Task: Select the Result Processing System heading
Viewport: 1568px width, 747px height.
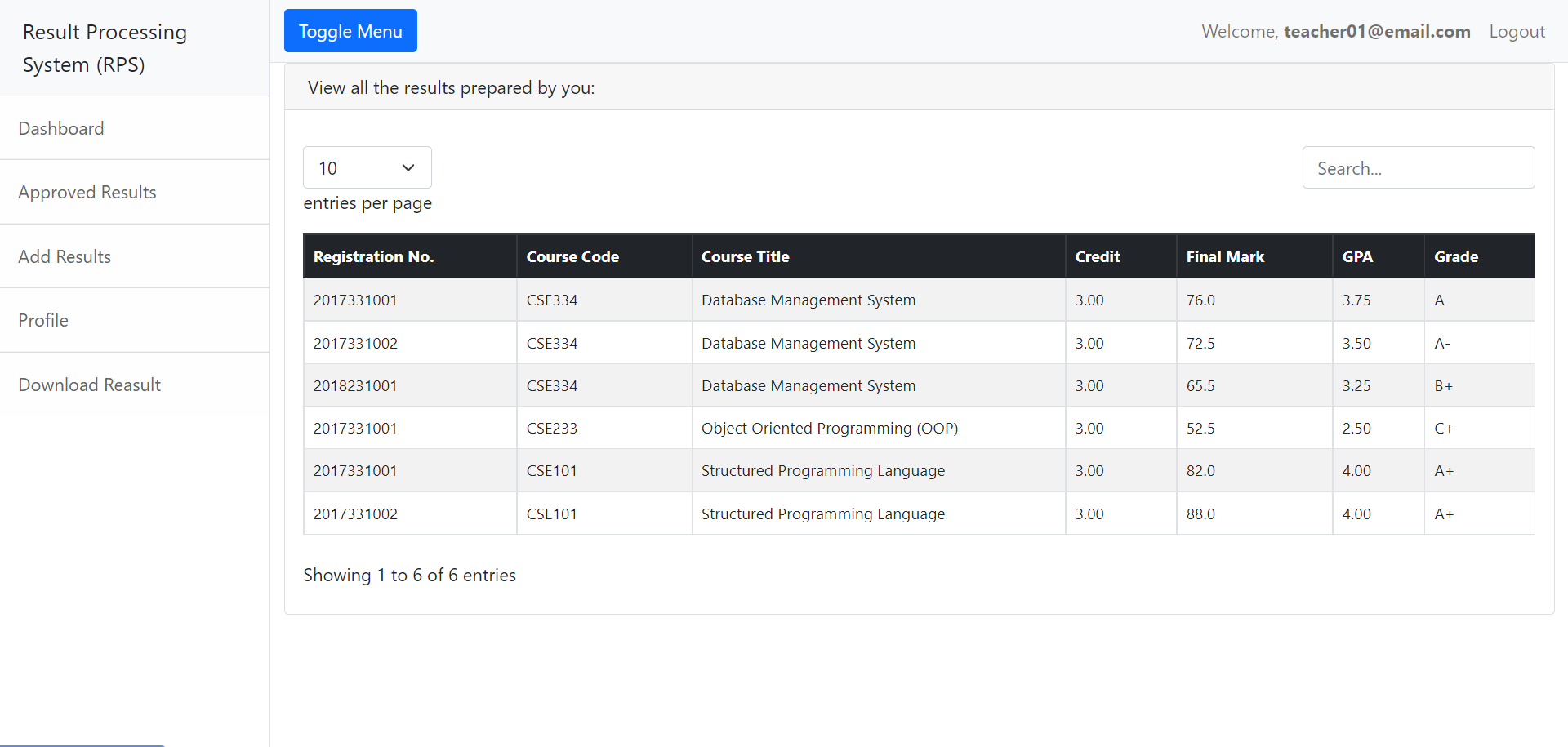Action: tap(105, 48)
